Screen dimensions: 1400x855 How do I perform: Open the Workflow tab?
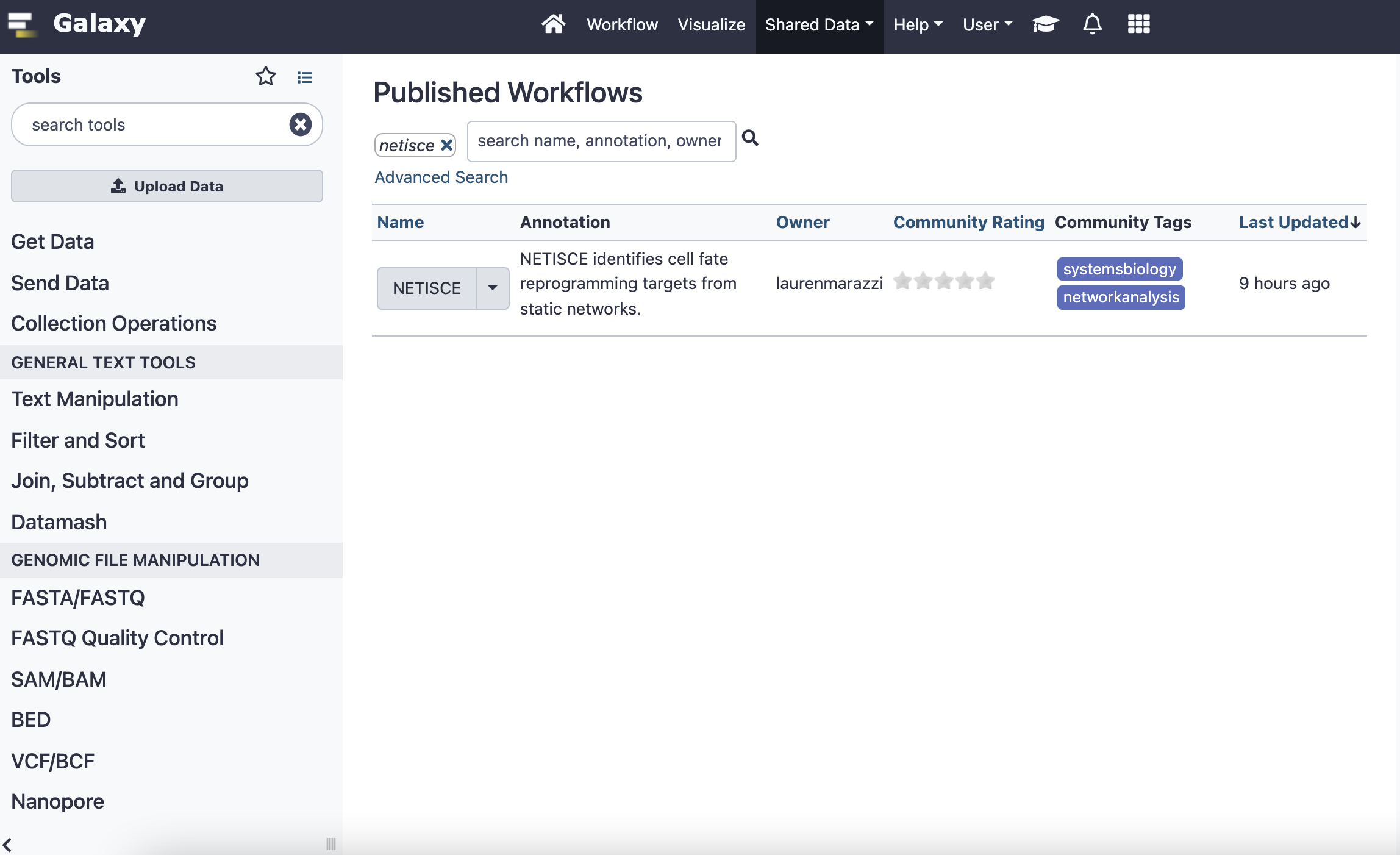tap(622, 24)
